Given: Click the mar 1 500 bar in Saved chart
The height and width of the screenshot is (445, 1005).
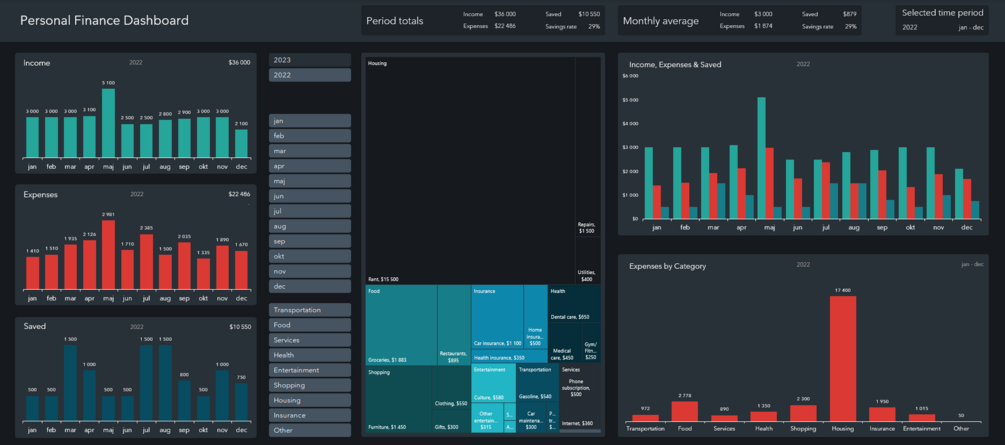Looking at the screenshot, I should click(x=71, y=383).
